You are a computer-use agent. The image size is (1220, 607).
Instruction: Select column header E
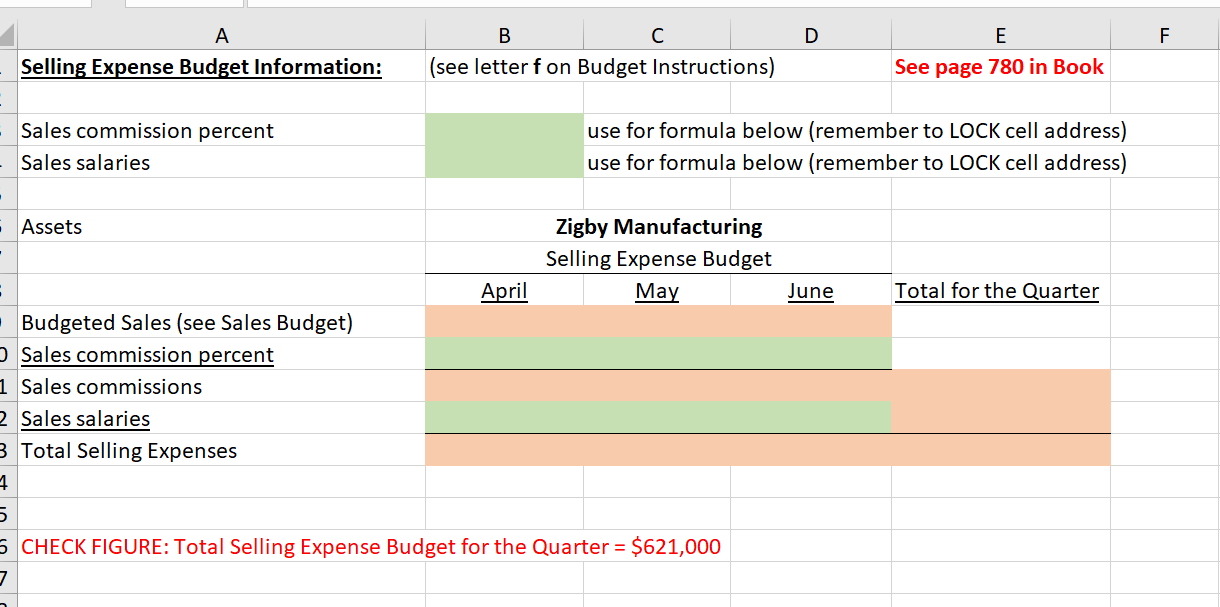tap(1000, 35)
